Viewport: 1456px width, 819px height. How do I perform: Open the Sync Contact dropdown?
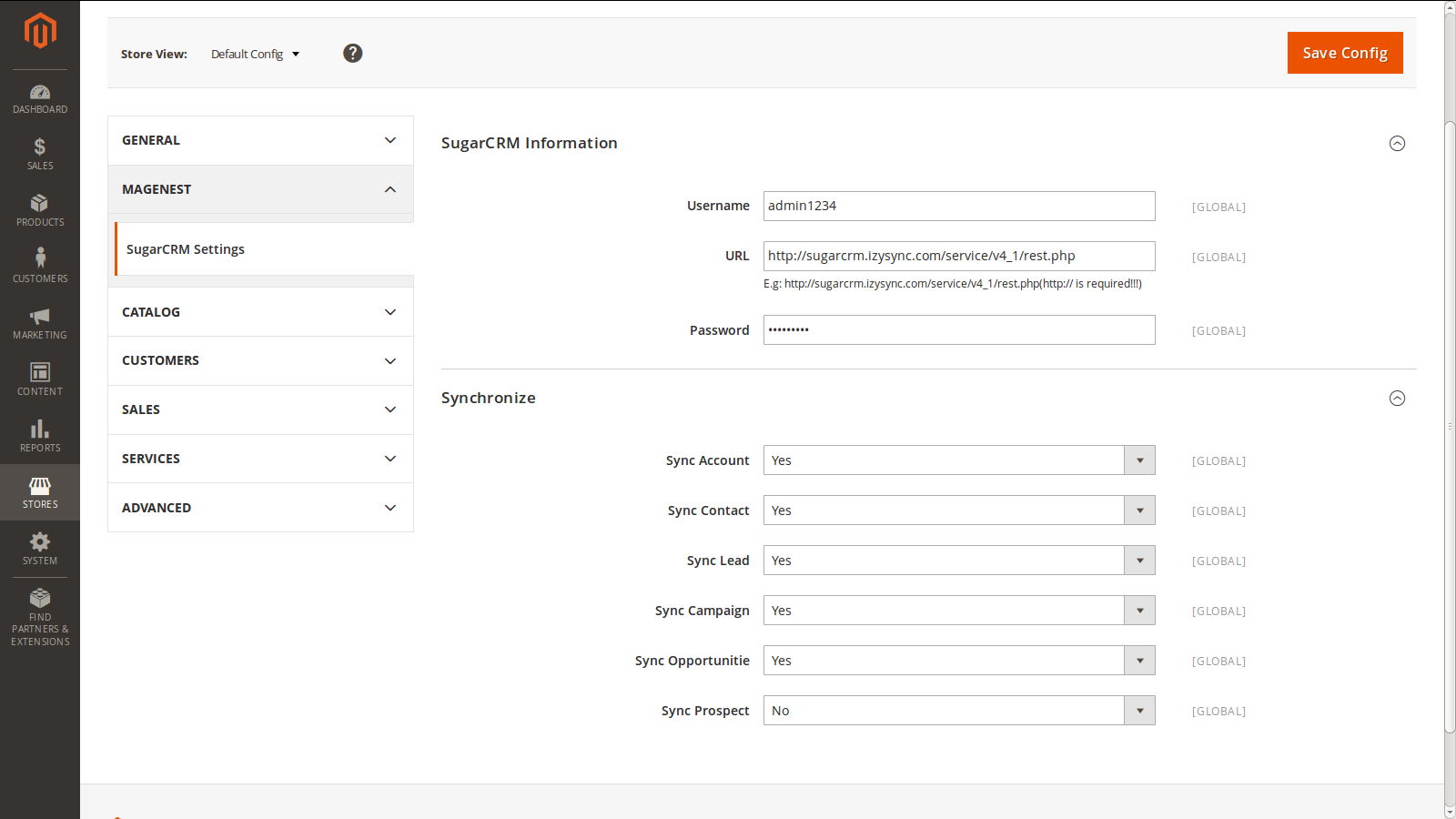(x=959, y=511)
